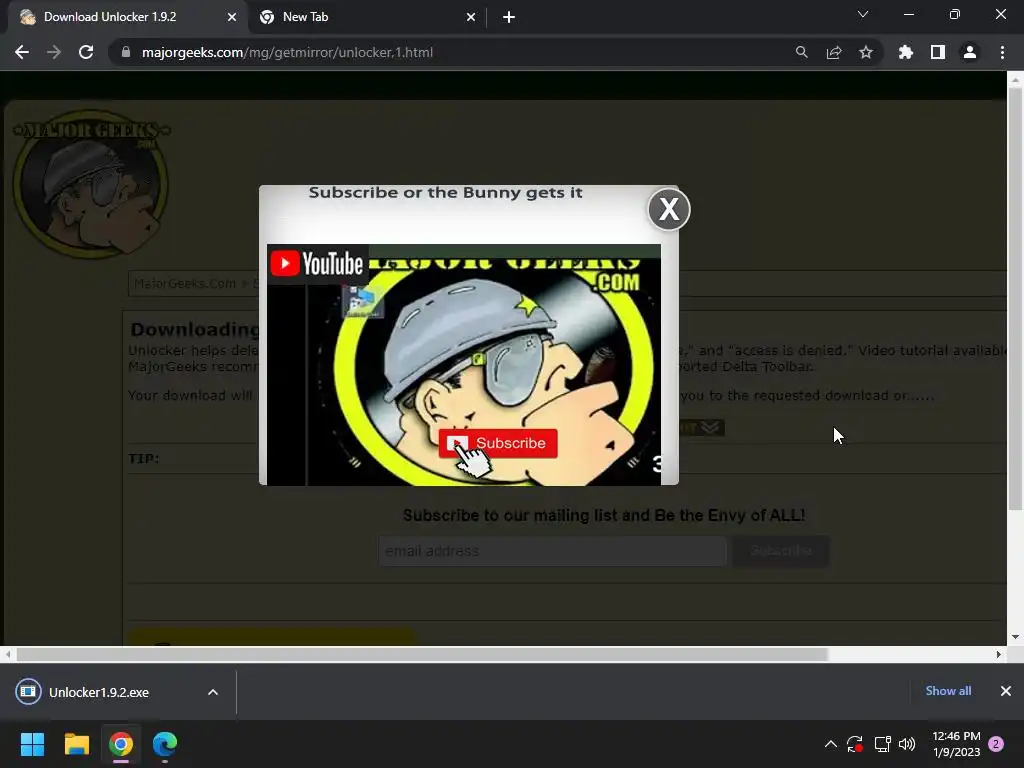1024x768 pixels.
Task: Click the horizontal page scrollbar
Action: pos(422,654)
